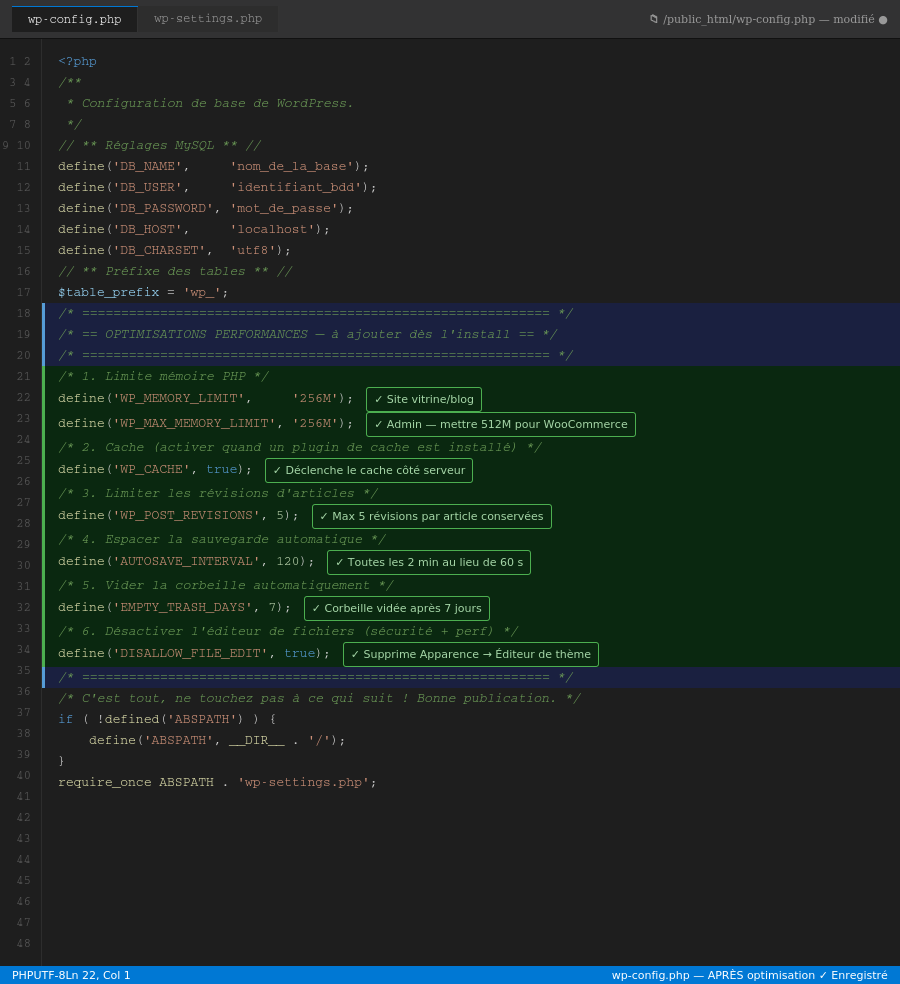The image size is (900, 984).
Task: Click the $table_prefix variable
Action: 109,292
